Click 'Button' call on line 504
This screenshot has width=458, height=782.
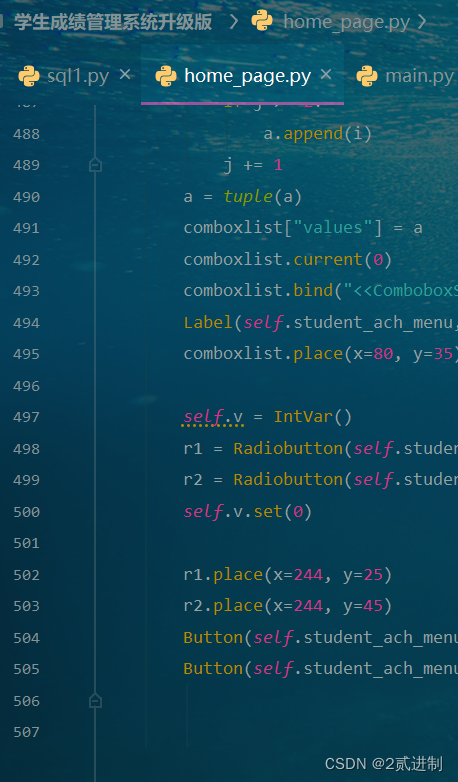tap(213, 638)
